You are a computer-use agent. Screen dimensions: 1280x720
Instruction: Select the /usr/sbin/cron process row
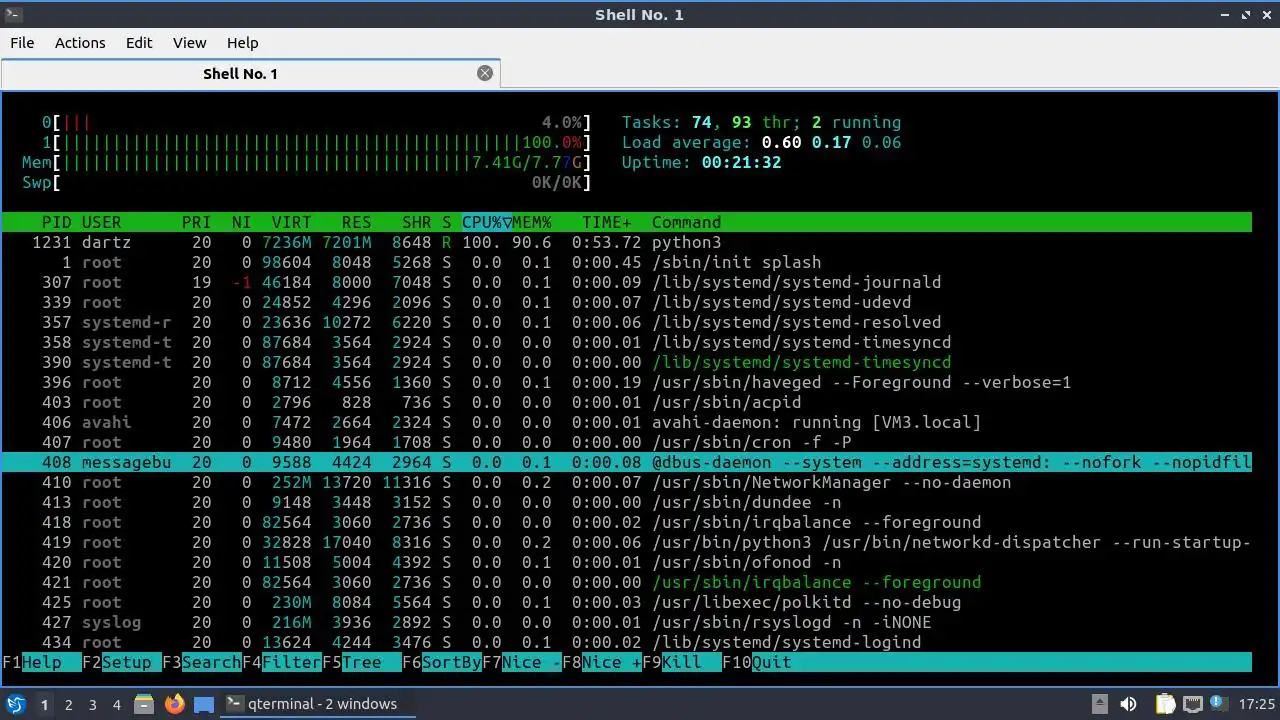(x=627, y=442)
